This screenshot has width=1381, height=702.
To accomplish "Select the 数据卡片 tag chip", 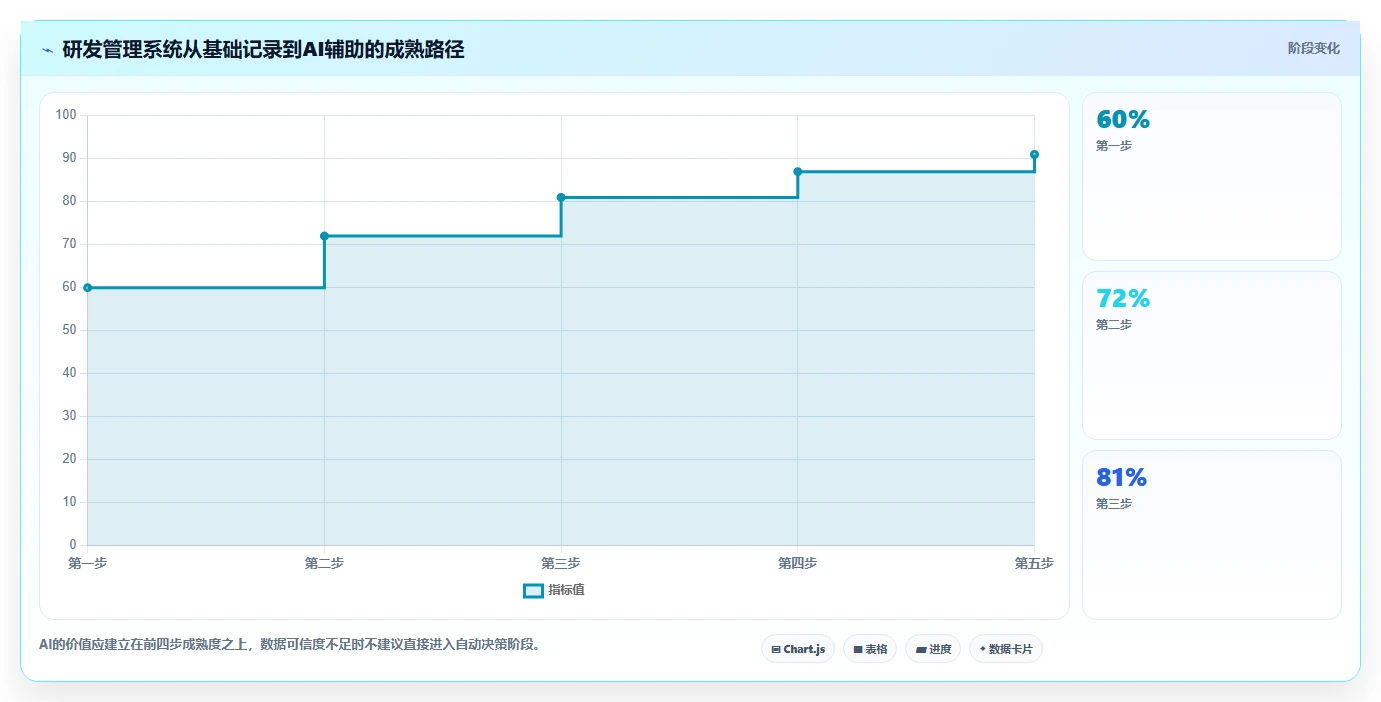I will pyautogui.click(x=1006, y=649).
